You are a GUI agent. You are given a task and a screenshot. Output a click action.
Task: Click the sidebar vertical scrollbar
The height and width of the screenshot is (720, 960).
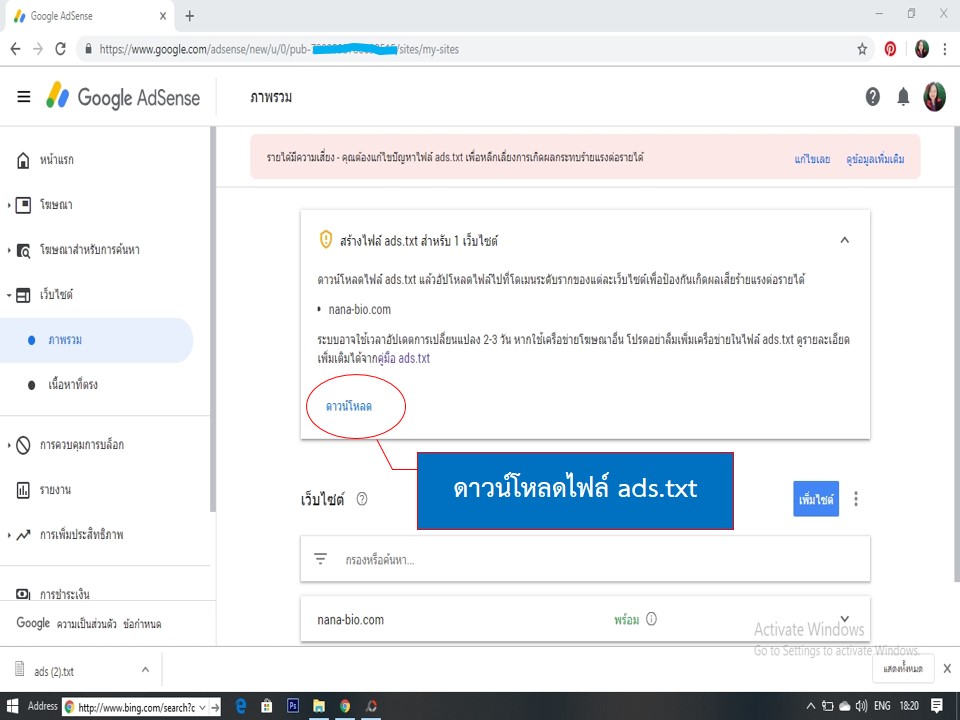pos(213,318)
